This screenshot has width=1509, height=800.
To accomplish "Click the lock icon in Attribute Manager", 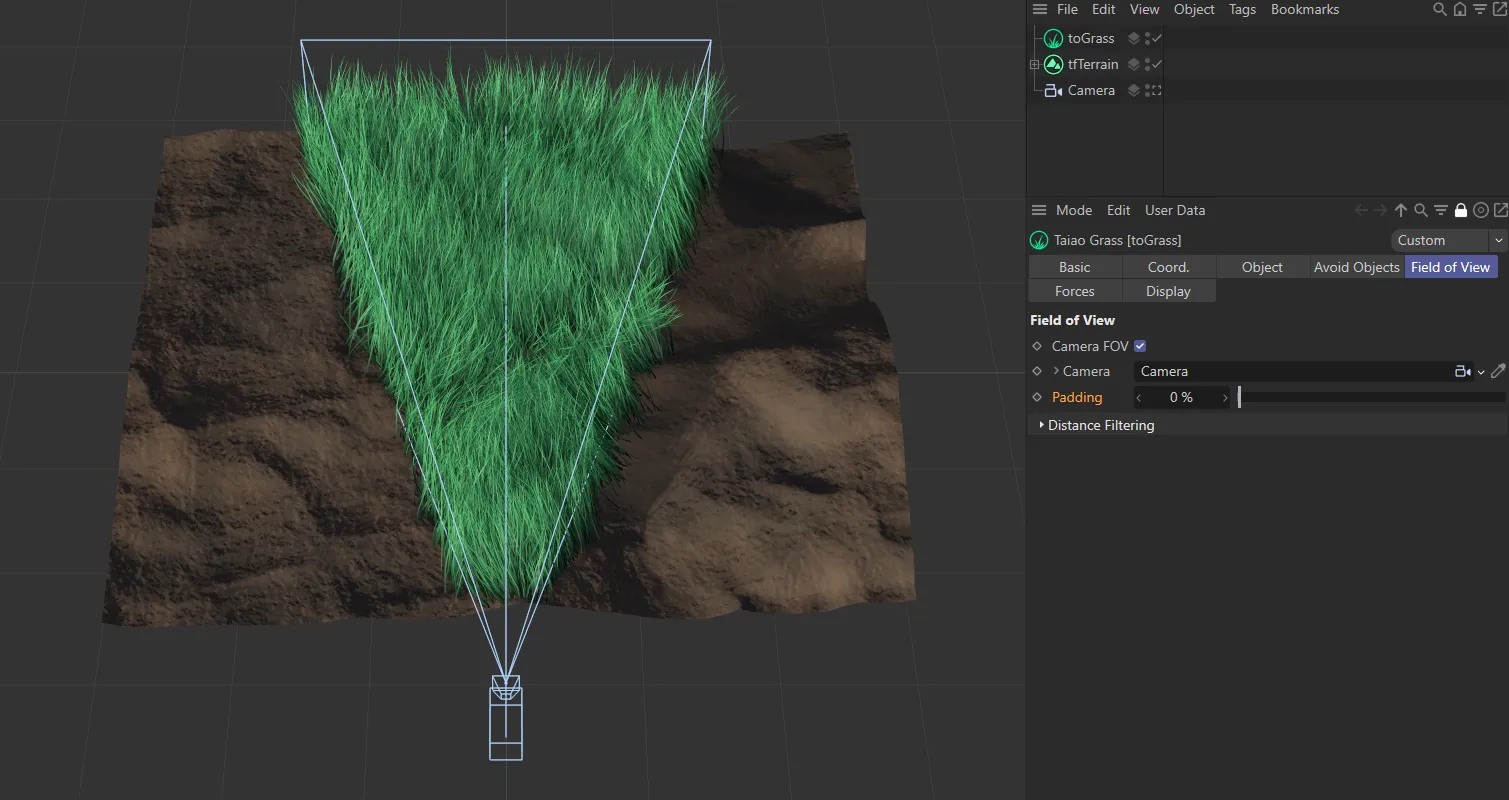I will click(x=1461, y=210).
